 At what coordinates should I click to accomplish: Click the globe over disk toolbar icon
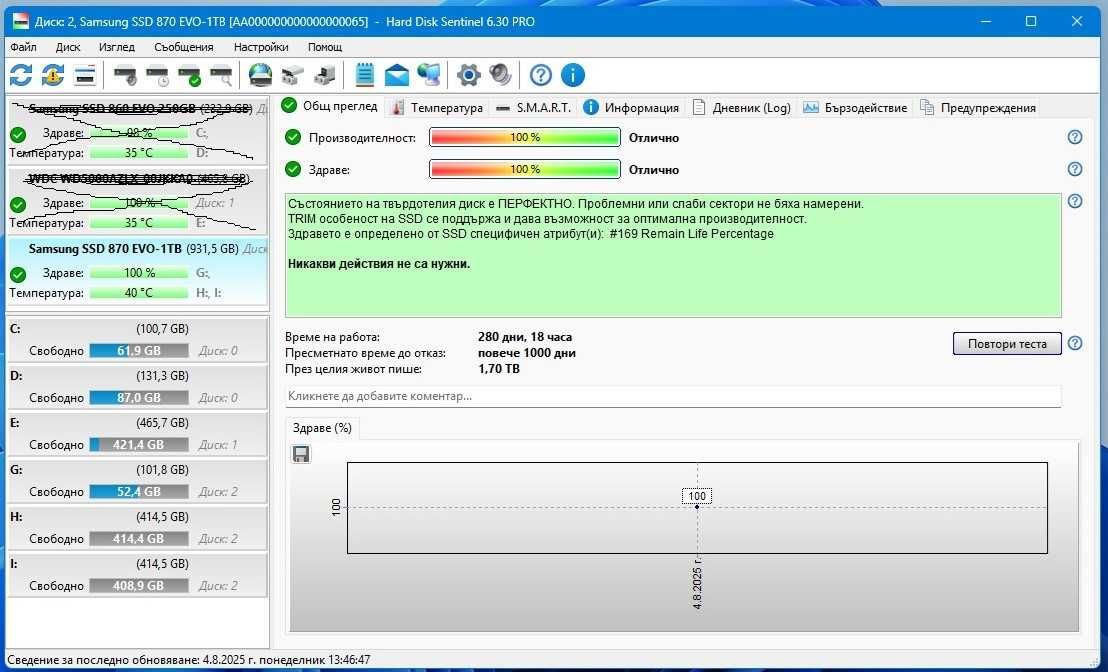click(260, 75)
